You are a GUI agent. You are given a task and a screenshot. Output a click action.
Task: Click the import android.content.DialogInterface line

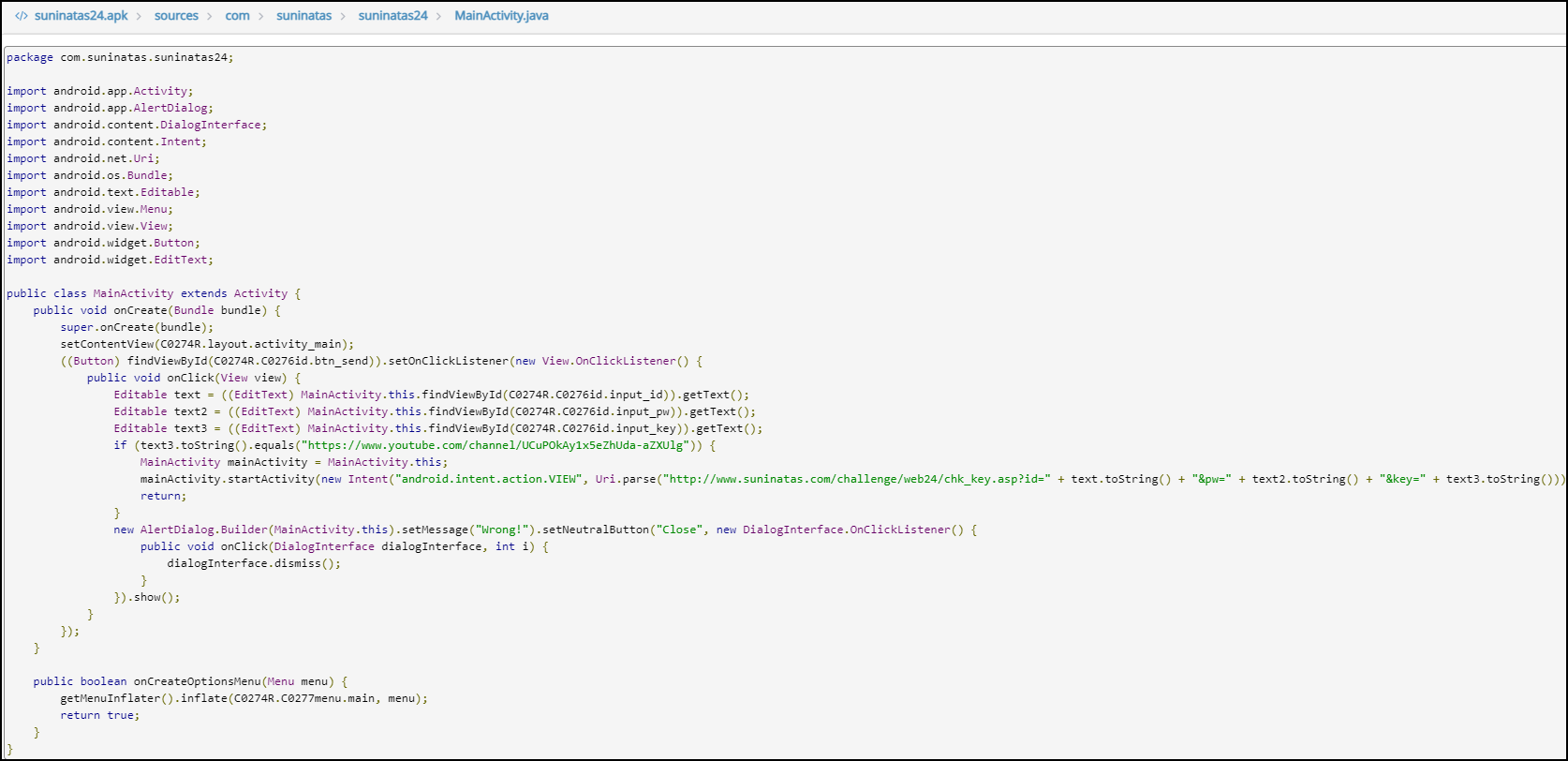click(137, 125)
